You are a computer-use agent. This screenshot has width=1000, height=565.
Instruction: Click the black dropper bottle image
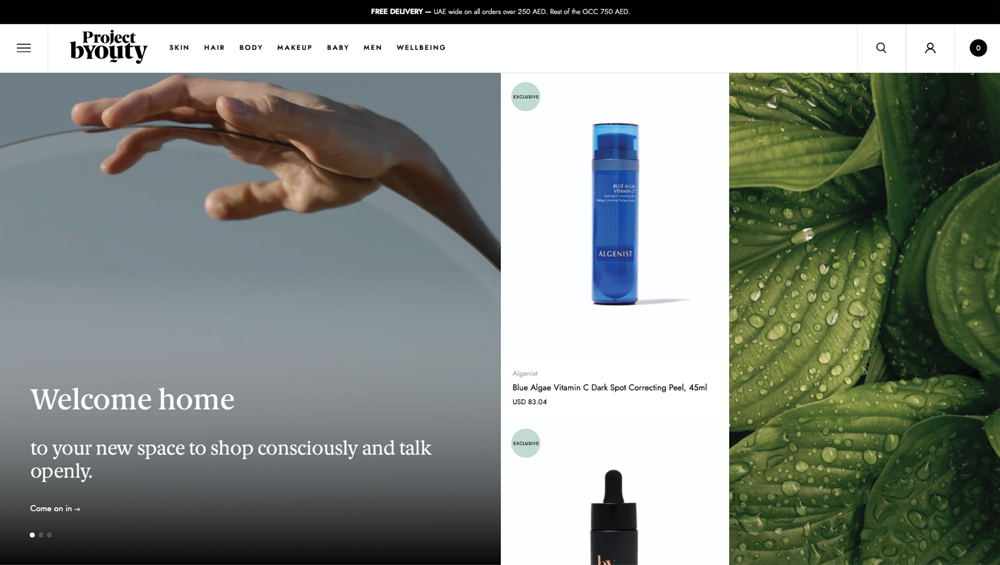pos(614,517)
